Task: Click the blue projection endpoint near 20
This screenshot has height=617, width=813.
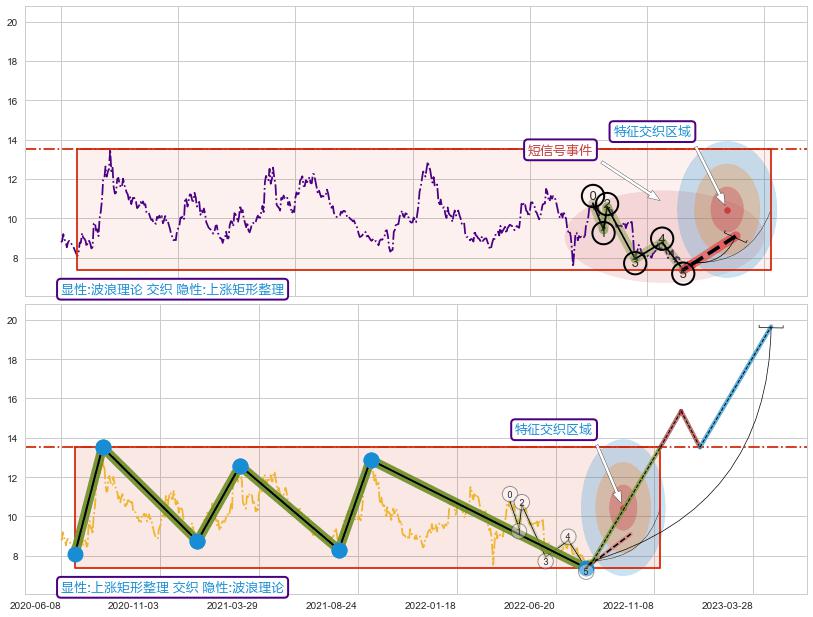Action: click(x=771, y=327)
